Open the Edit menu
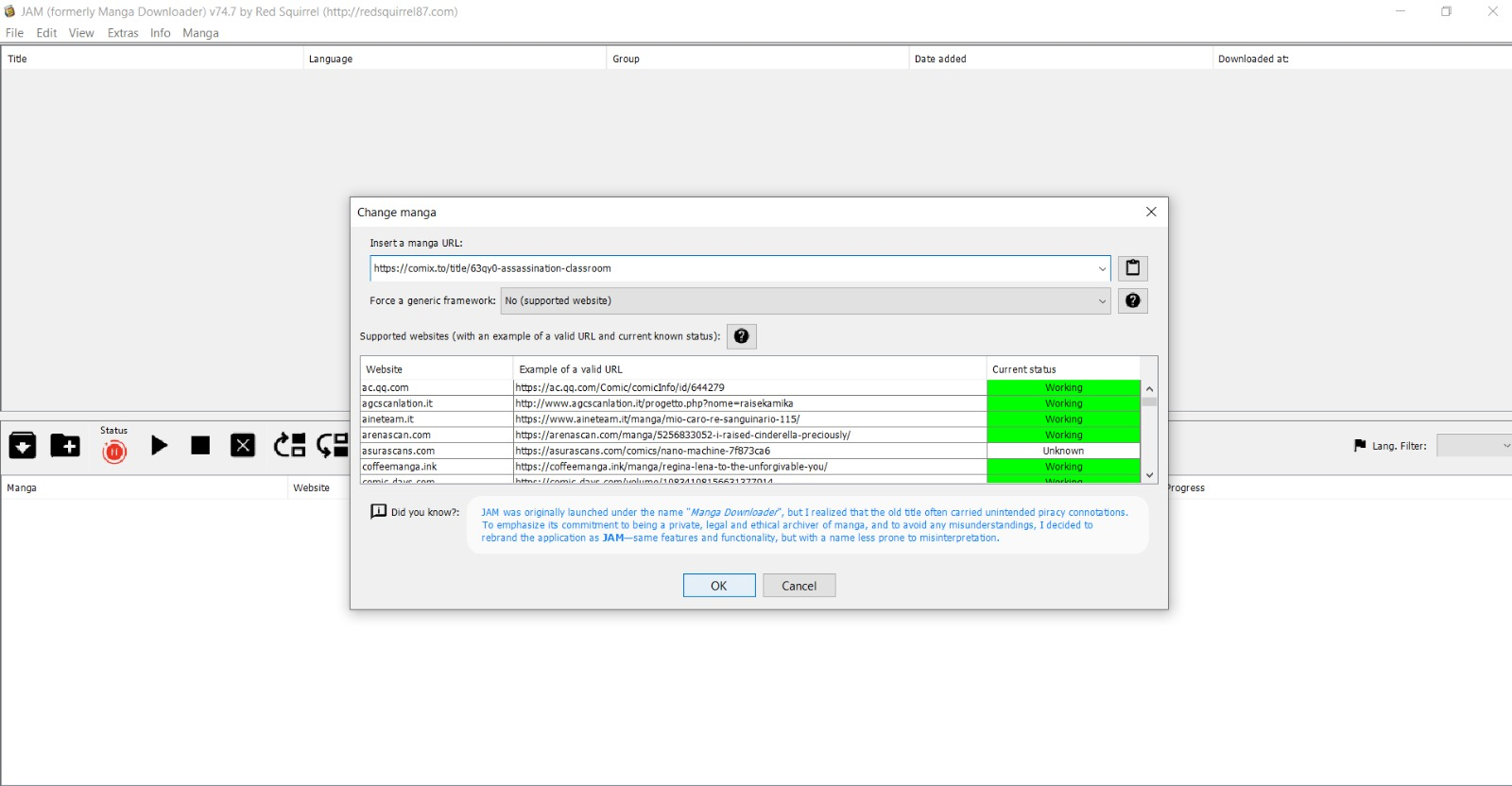Screen dimensions: 1512x786 click(46, 33)
